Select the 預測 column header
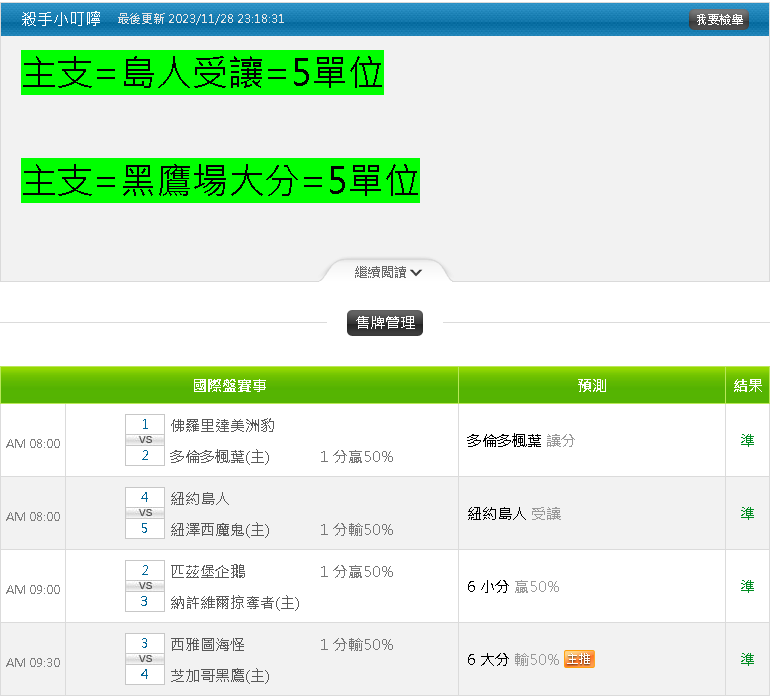The width and height of the screenshot is (774, 699). point(591,385)
